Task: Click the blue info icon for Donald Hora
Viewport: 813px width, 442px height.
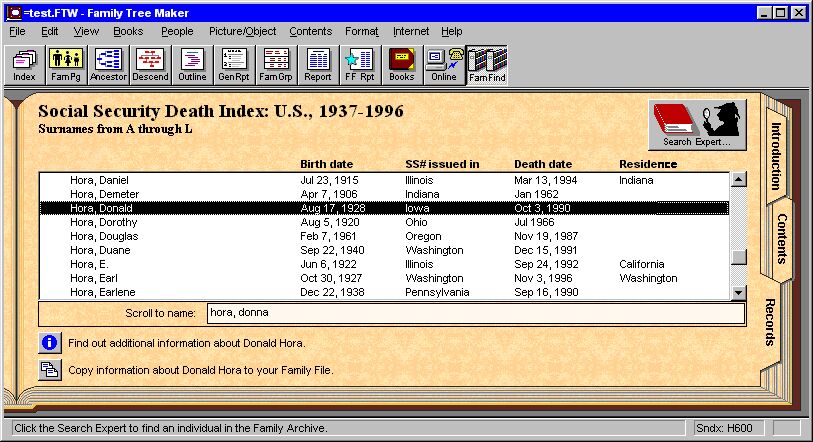Action: click(50, 343)
